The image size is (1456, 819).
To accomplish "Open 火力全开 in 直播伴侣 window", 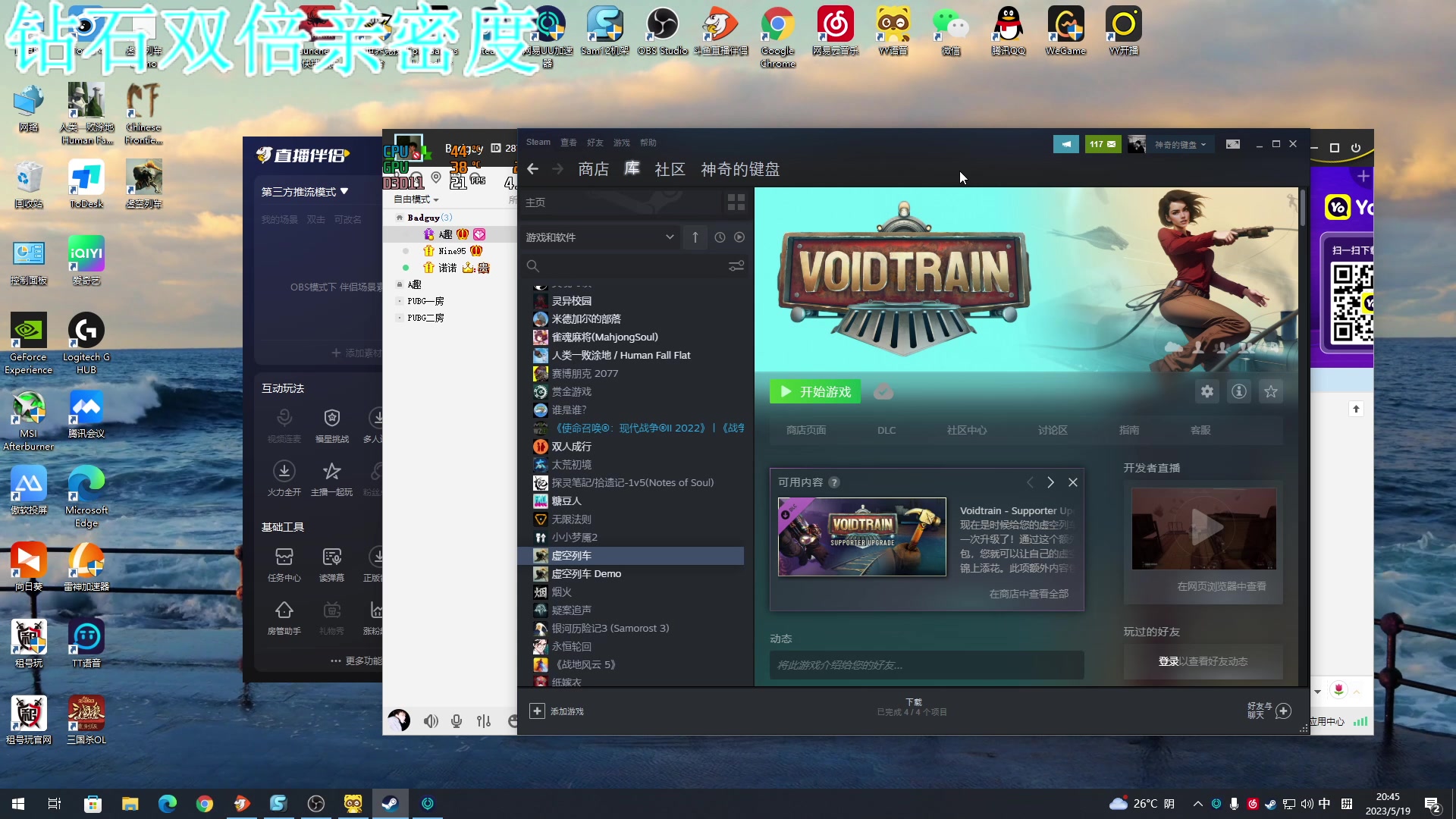I will (x=284, y=479).
